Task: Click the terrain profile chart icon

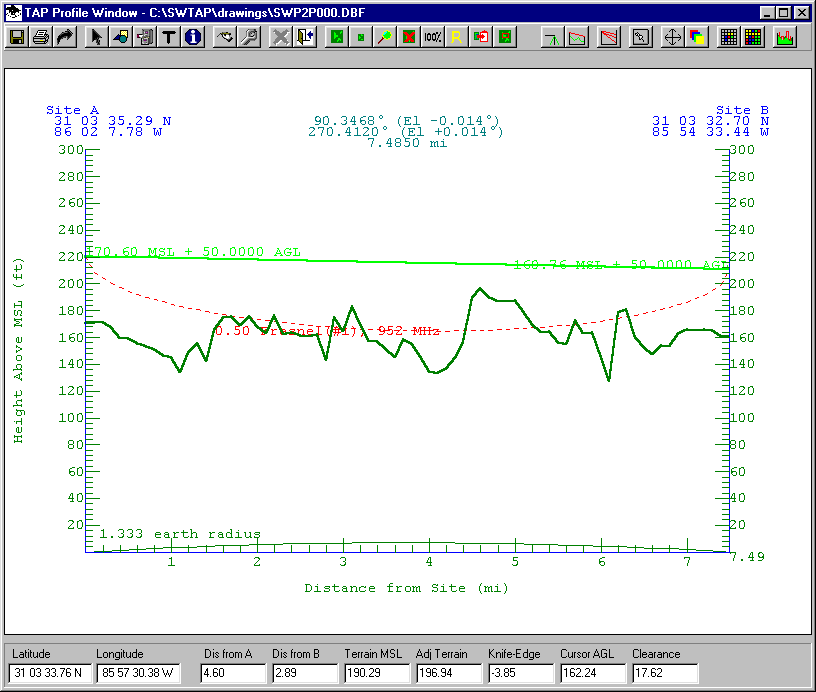Action: point(577,37)
